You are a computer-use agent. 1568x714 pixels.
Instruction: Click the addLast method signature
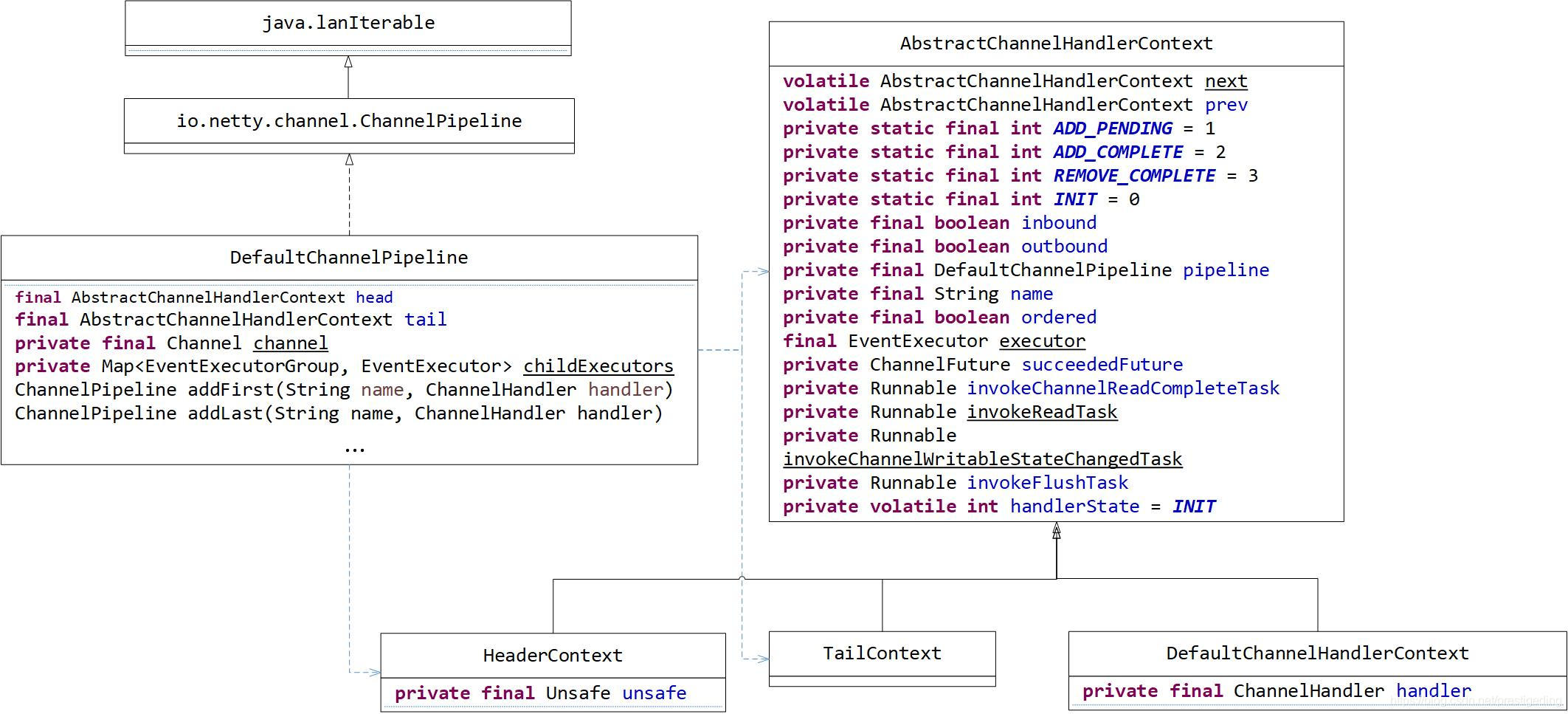(x=339, y=413)
